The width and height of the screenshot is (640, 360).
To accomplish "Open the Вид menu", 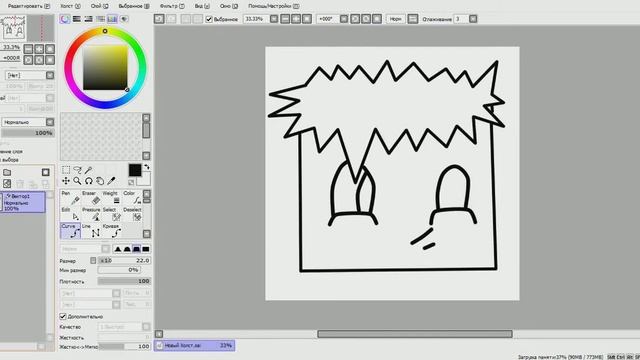I will [202, 6].
